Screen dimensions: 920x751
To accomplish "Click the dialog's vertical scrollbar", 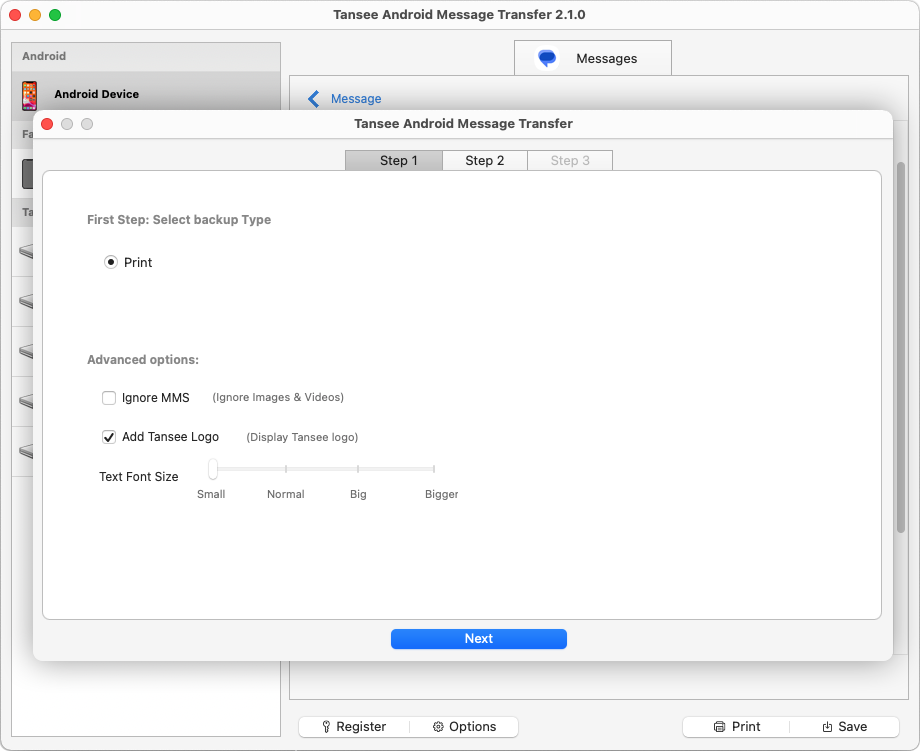I will 901,347.
